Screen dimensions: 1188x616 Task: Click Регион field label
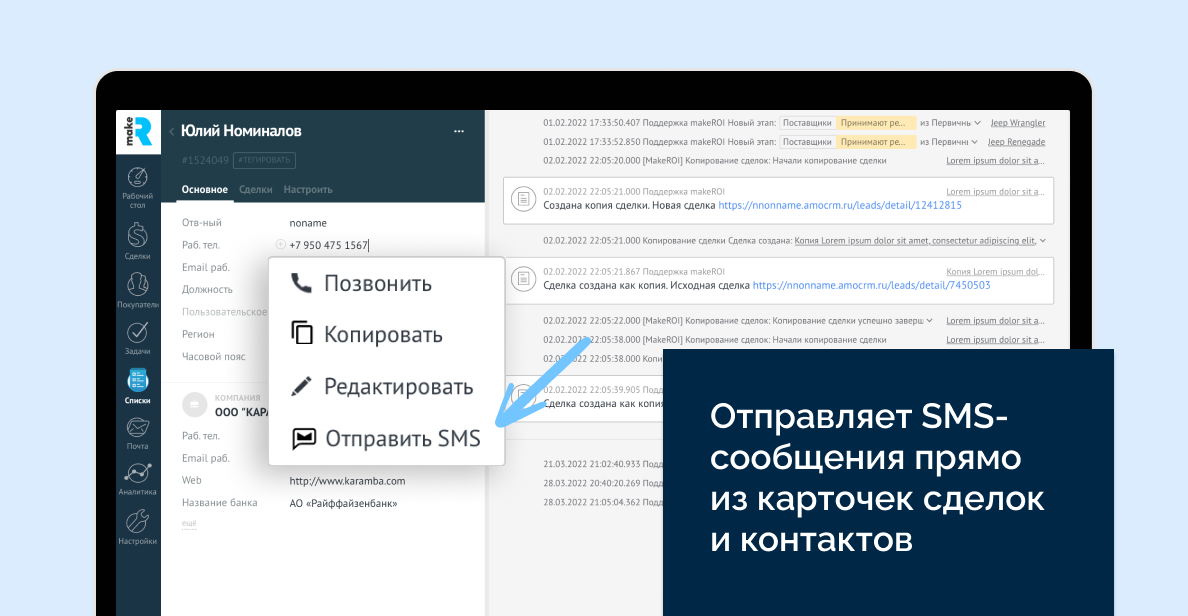pos(198,334)
